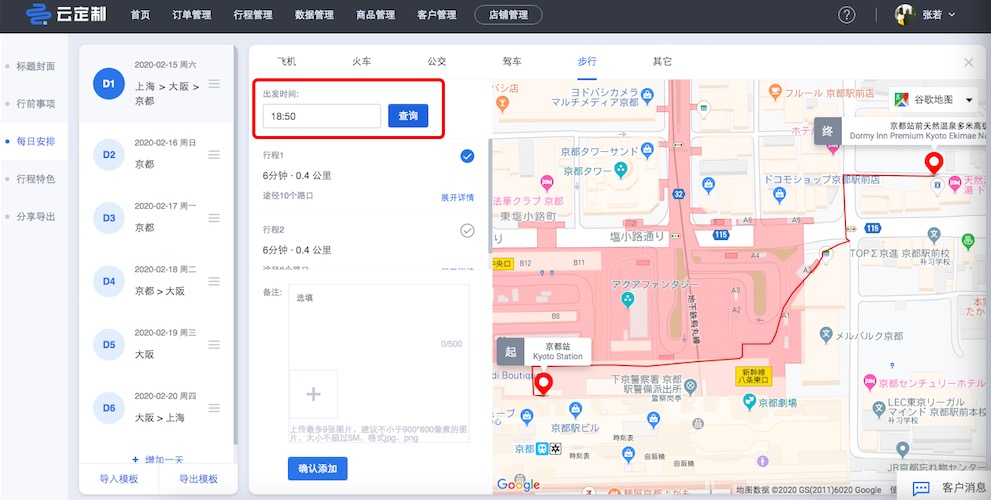Image resolution: width=991 pixels, height=500 pixels.
Task: Click the plus image upload box
Action: pos(313,394)
